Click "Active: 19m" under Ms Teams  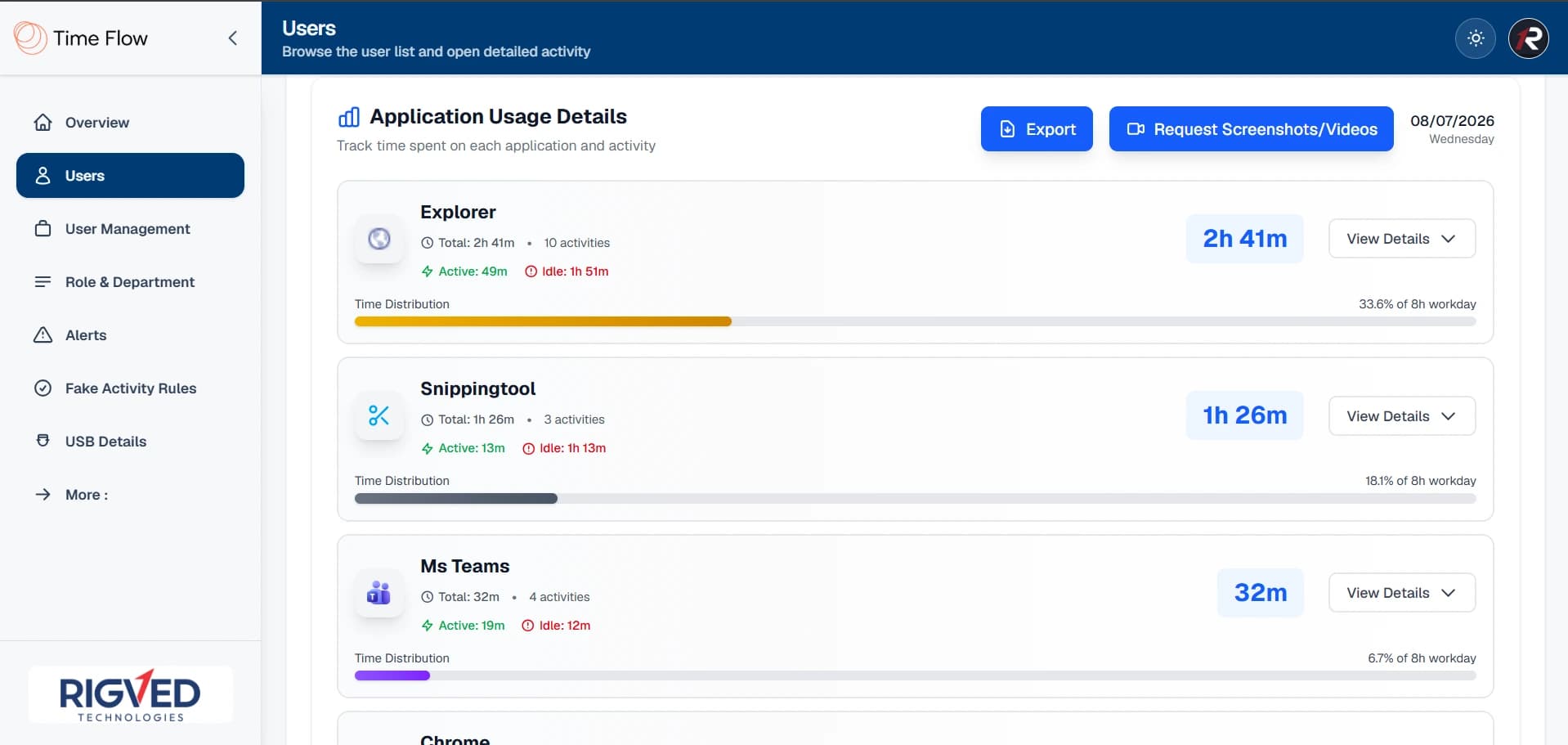tap(464, 626)
